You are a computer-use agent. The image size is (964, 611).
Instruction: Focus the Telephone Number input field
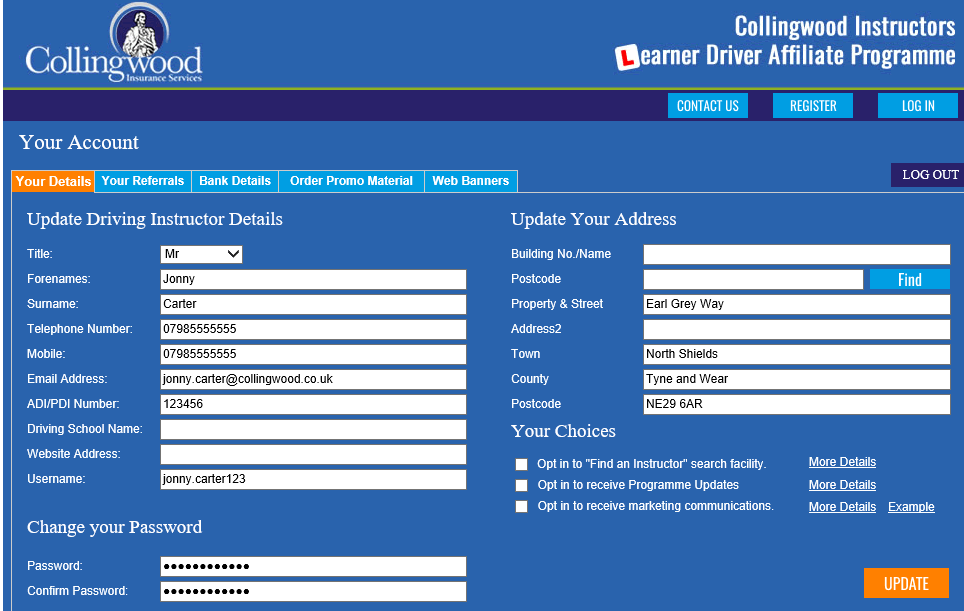point(313,329)
